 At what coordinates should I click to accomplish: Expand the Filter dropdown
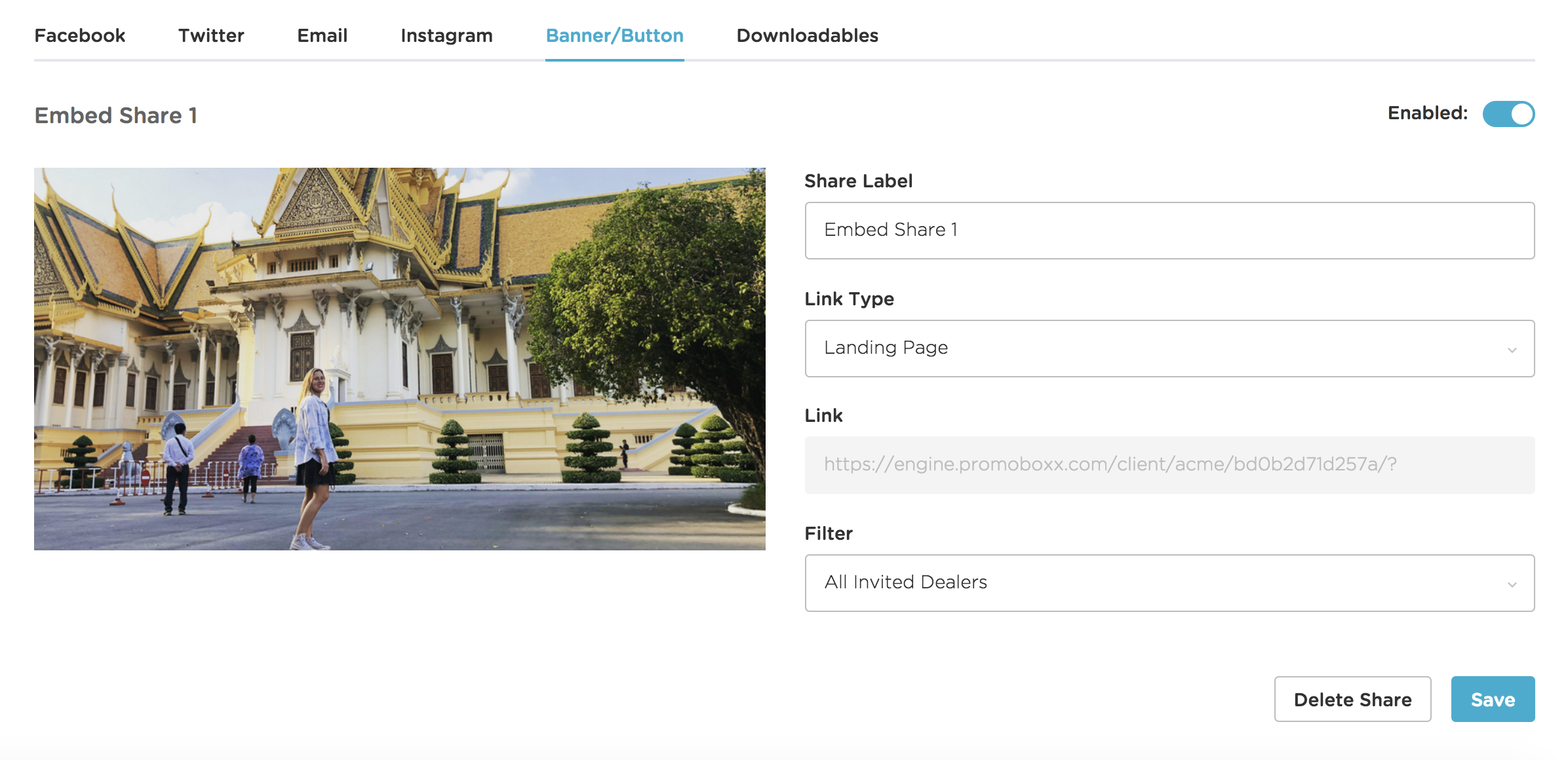point(1169,583)
